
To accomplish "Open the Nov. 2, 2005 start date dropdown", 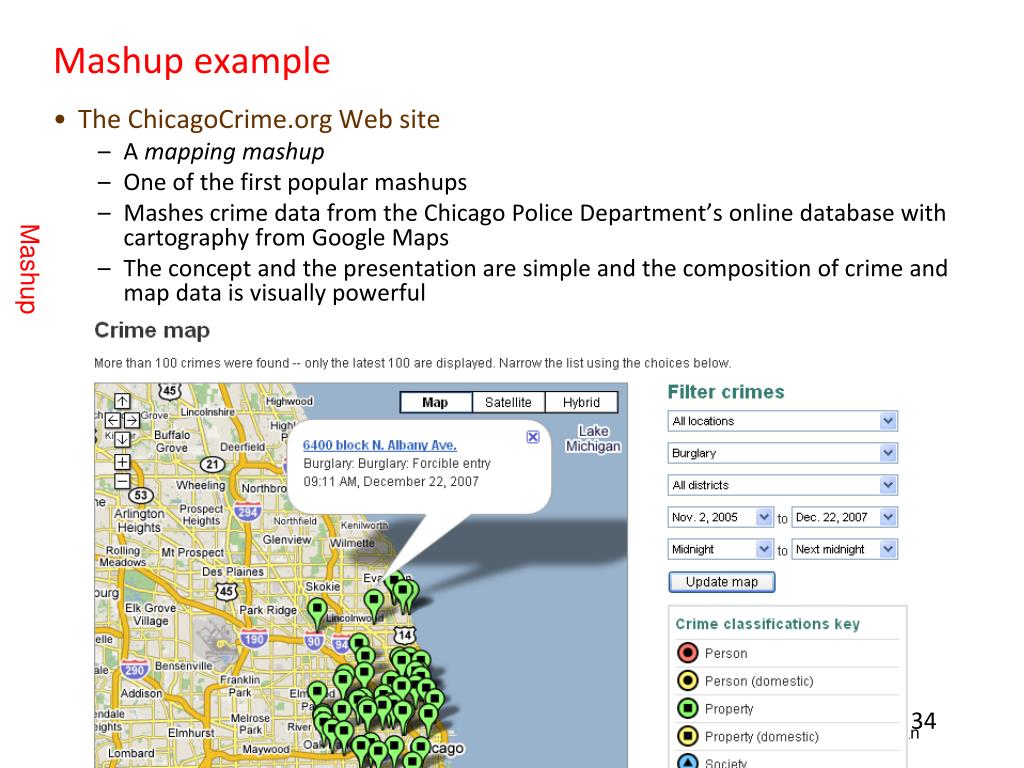I will [720, 517].
